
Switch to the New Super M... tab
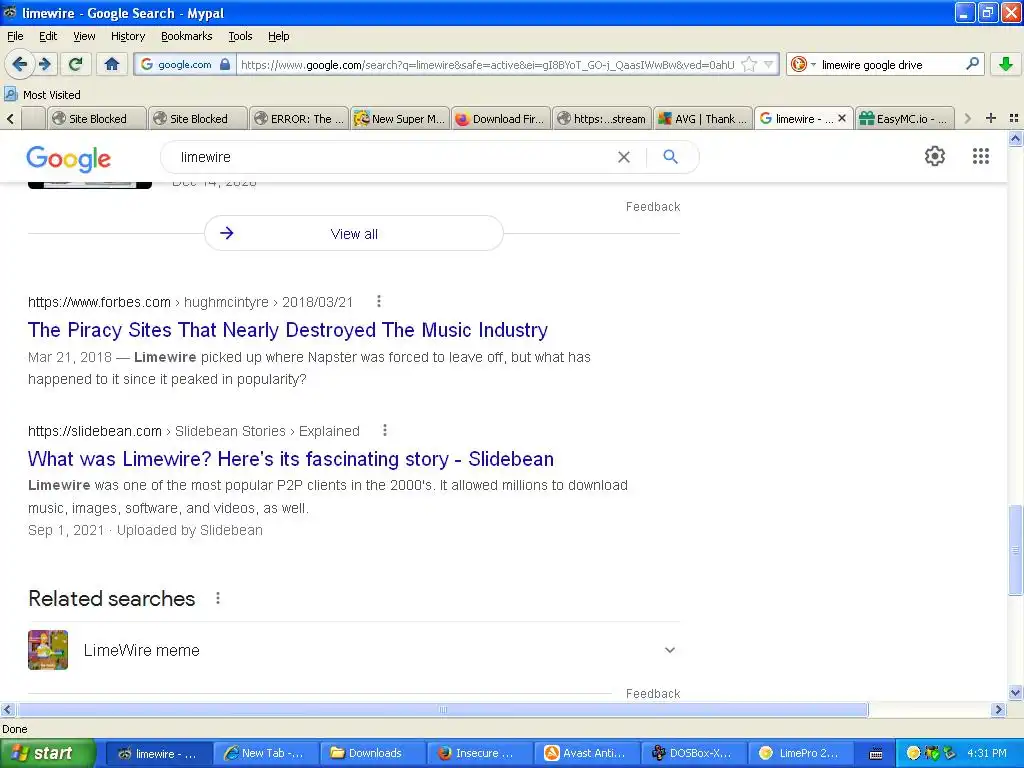tap(400, 119)
